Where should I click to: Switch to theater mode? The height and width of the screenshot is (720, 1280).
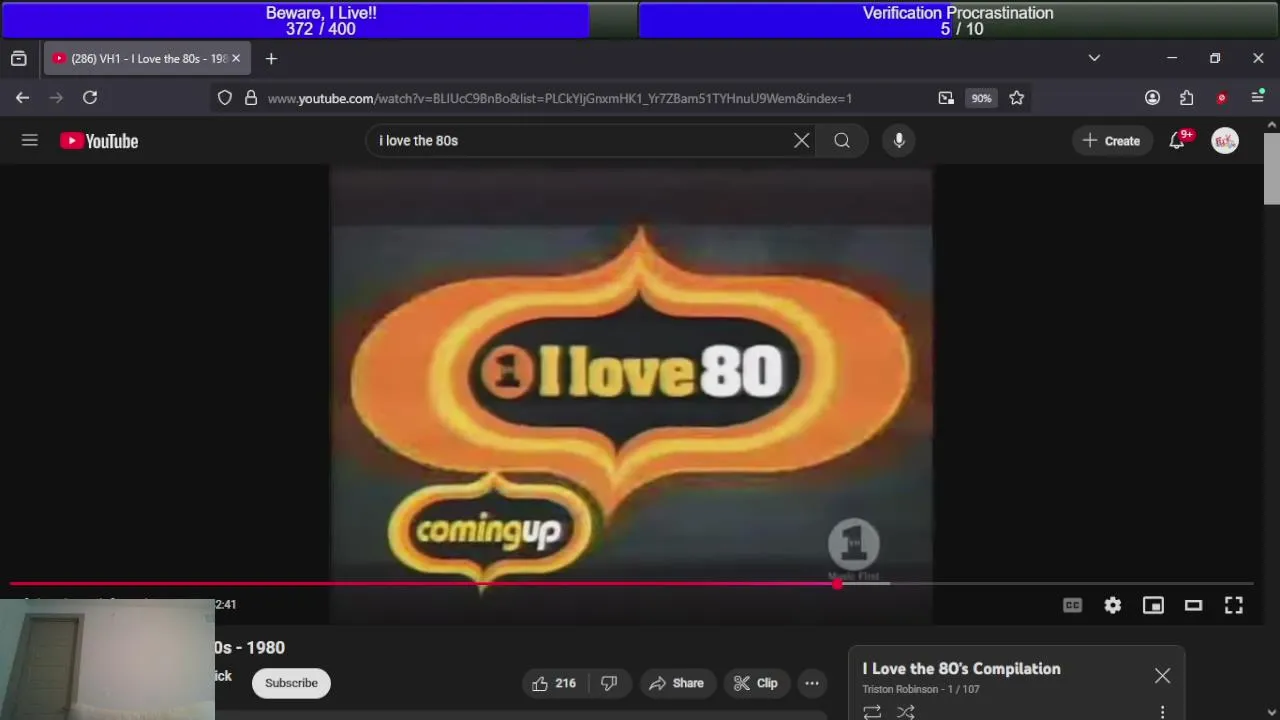tap(1193, 605)
